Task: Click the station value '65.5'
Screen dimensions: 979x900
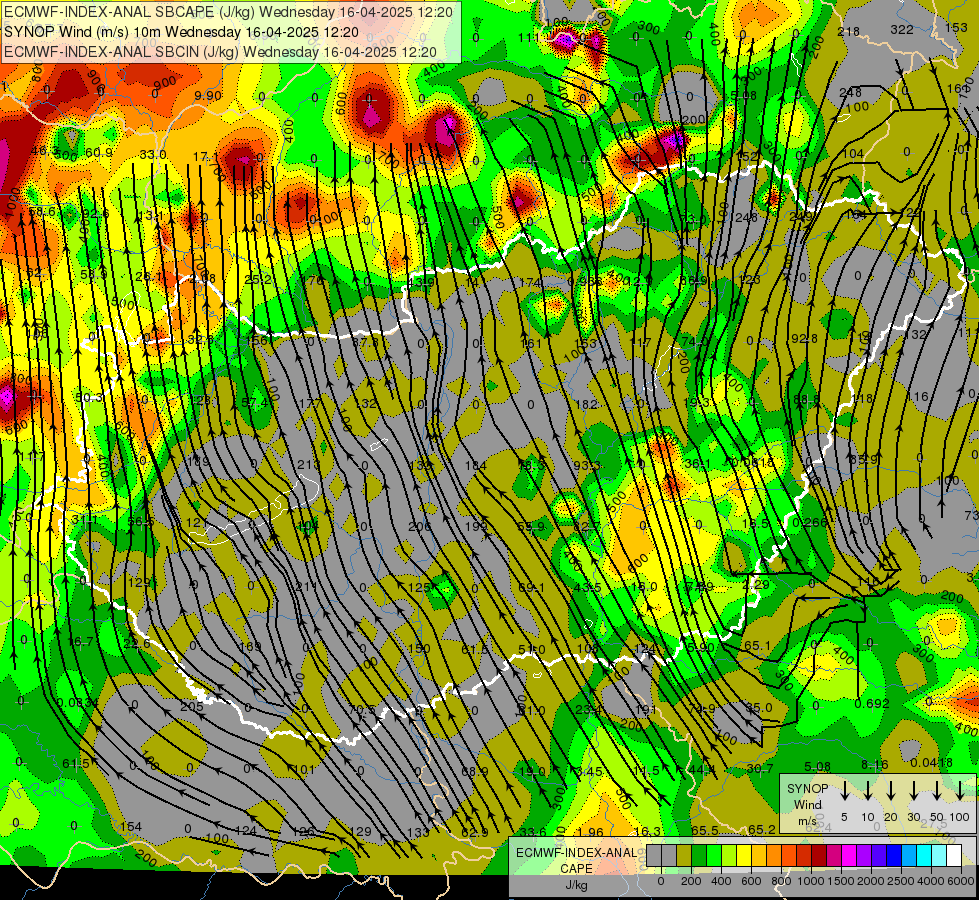Action: [x=704, y=830]
